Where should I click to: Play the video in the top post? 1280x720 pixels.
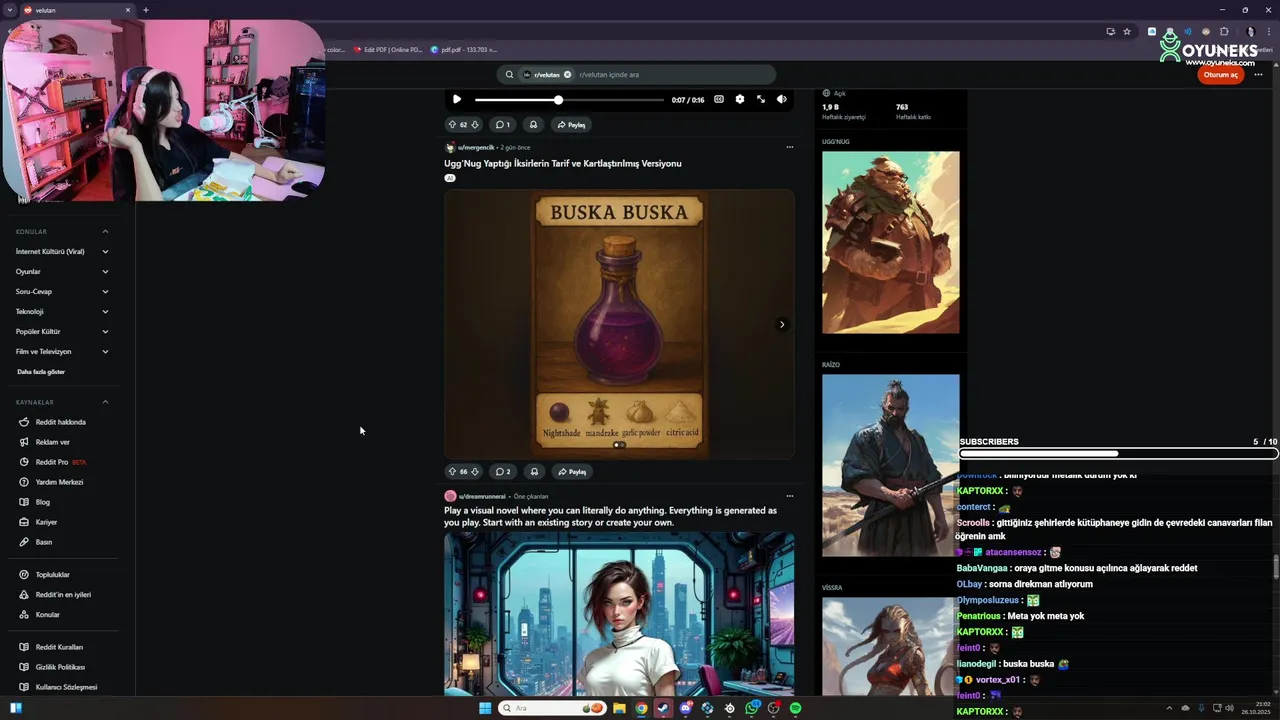coord(457,99)
